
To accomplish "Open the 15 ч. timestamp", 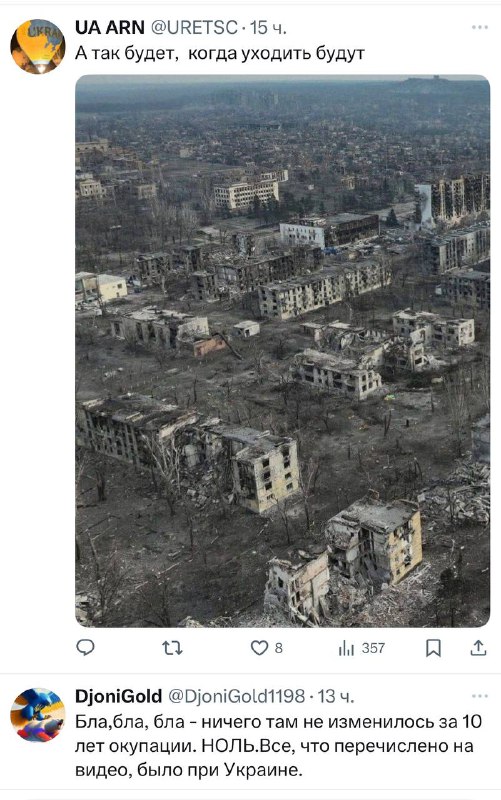I will (268, 28).
